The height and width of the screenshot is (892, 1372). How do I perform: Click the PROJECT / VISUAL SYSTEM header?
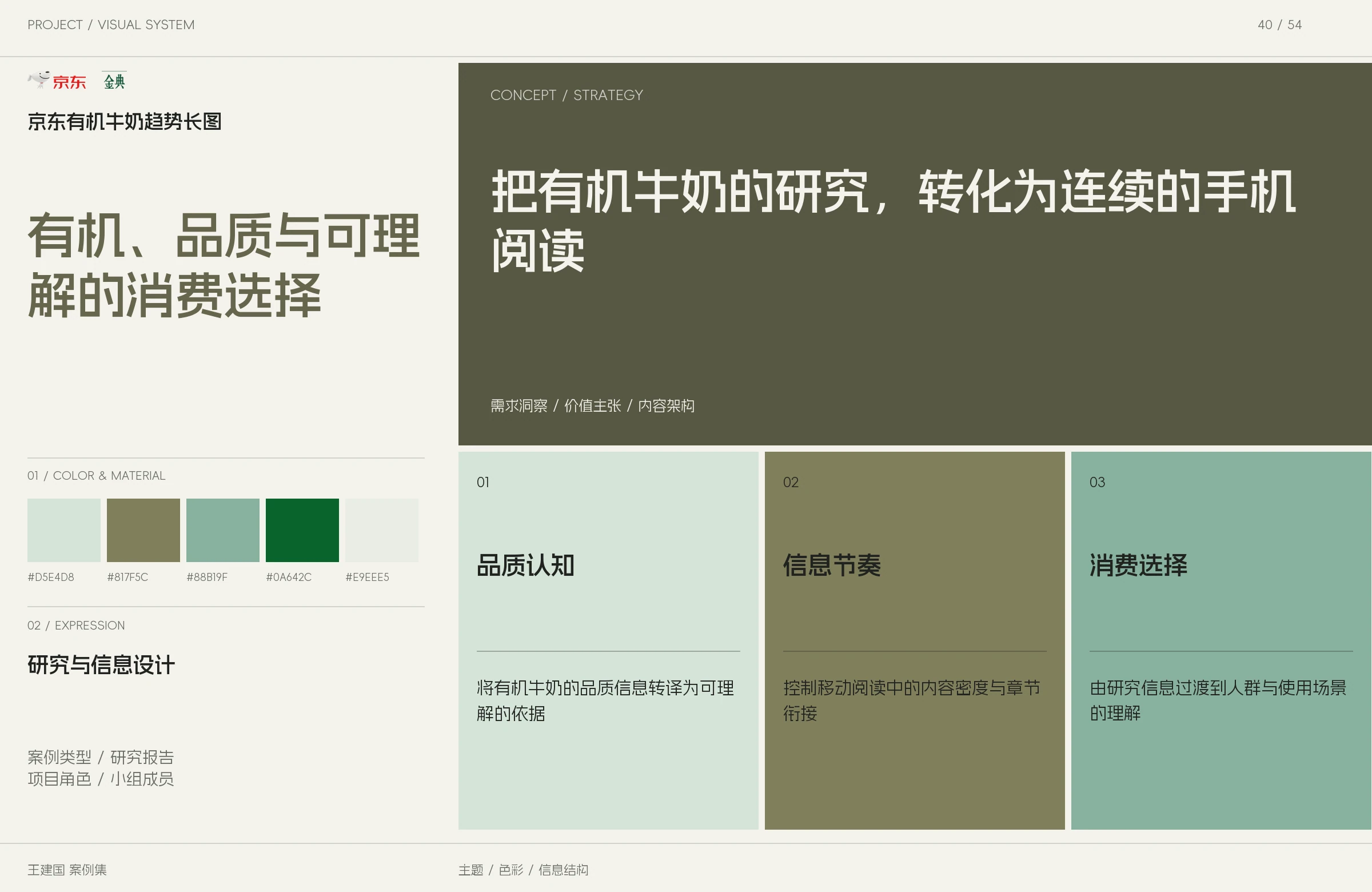pyautogui.click(x=111, y=25)
